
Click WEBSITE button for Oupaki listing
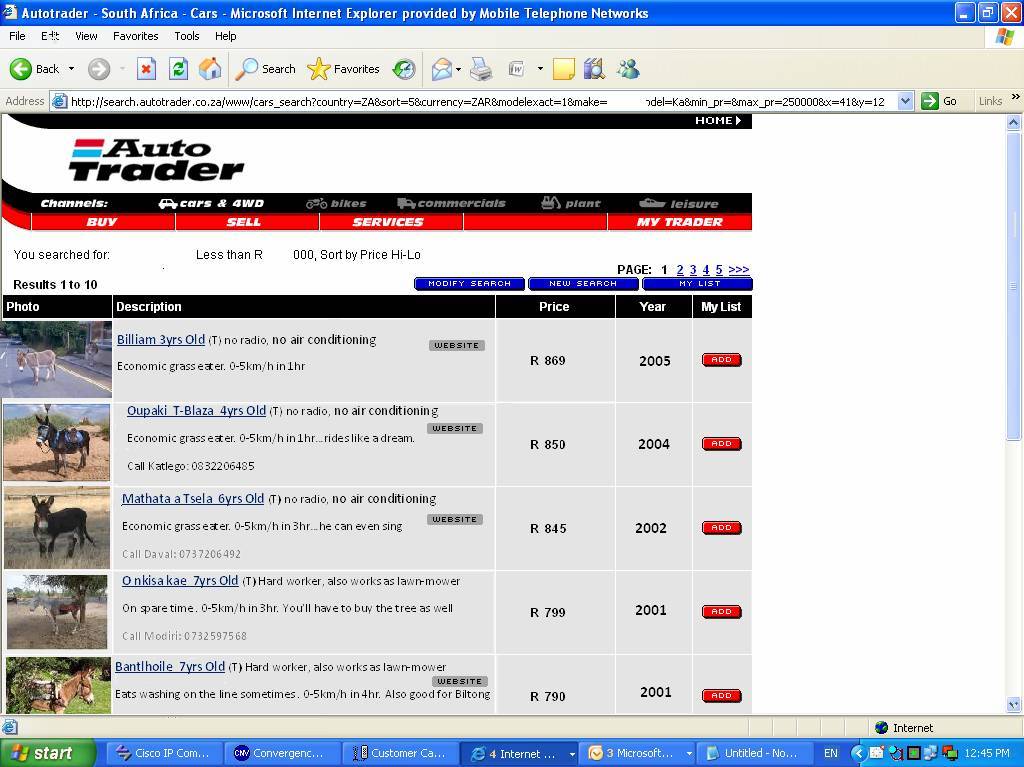tap(455, 429)
